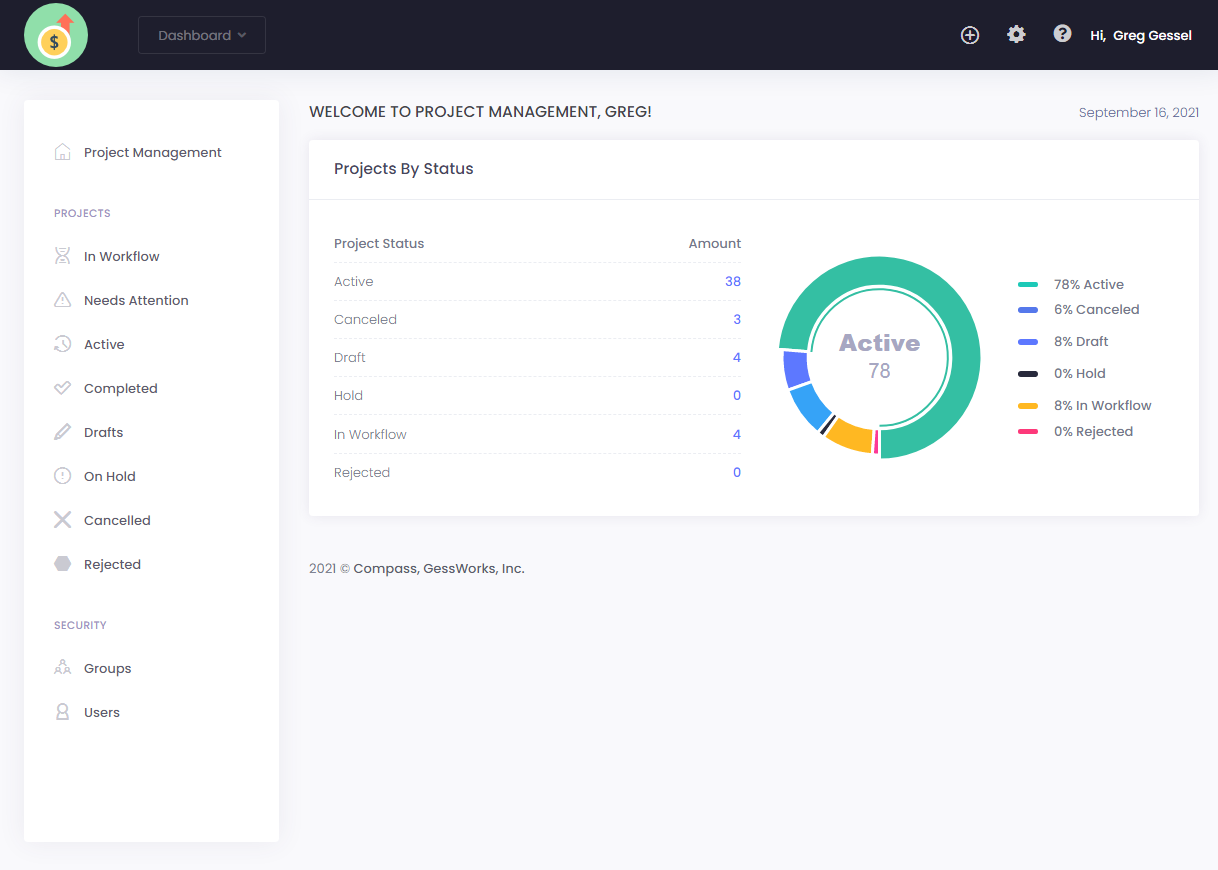This screenshot has height=870, width=1218.
Task: Click the Drafts pencil icon
Action: tap(62, 432)
